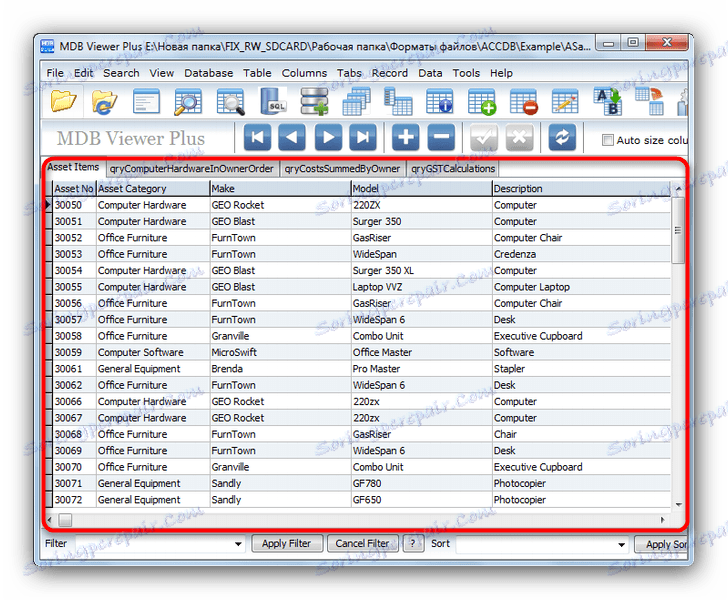Click the 'Computer Software' category cell
728x600 pixels.
click(153, 352)
